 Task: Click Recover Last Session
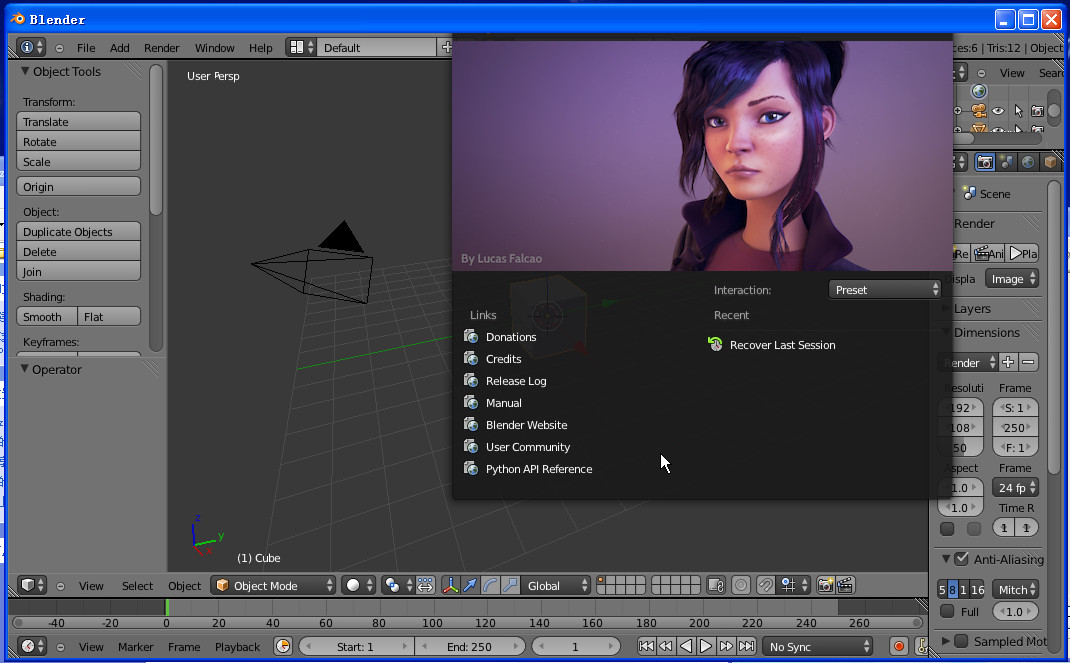pos(782,344)
